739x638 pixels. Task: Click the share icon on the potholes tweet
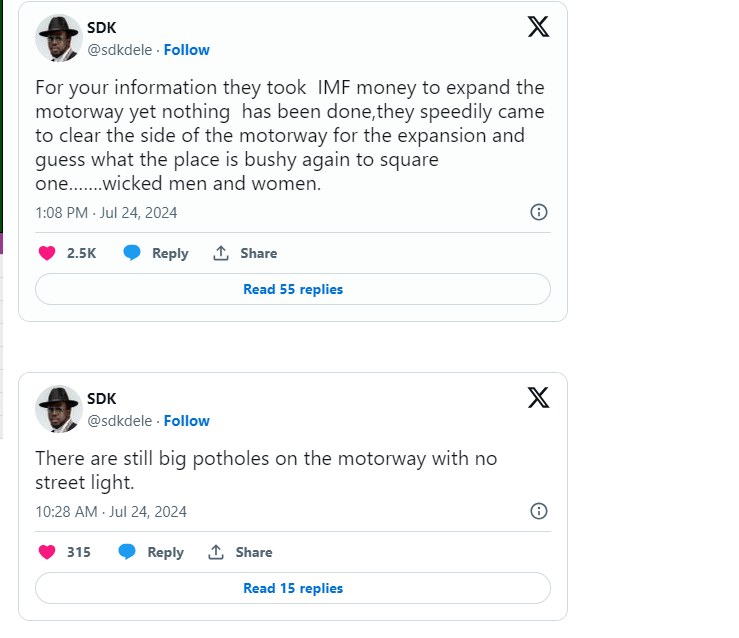point(216,552)
